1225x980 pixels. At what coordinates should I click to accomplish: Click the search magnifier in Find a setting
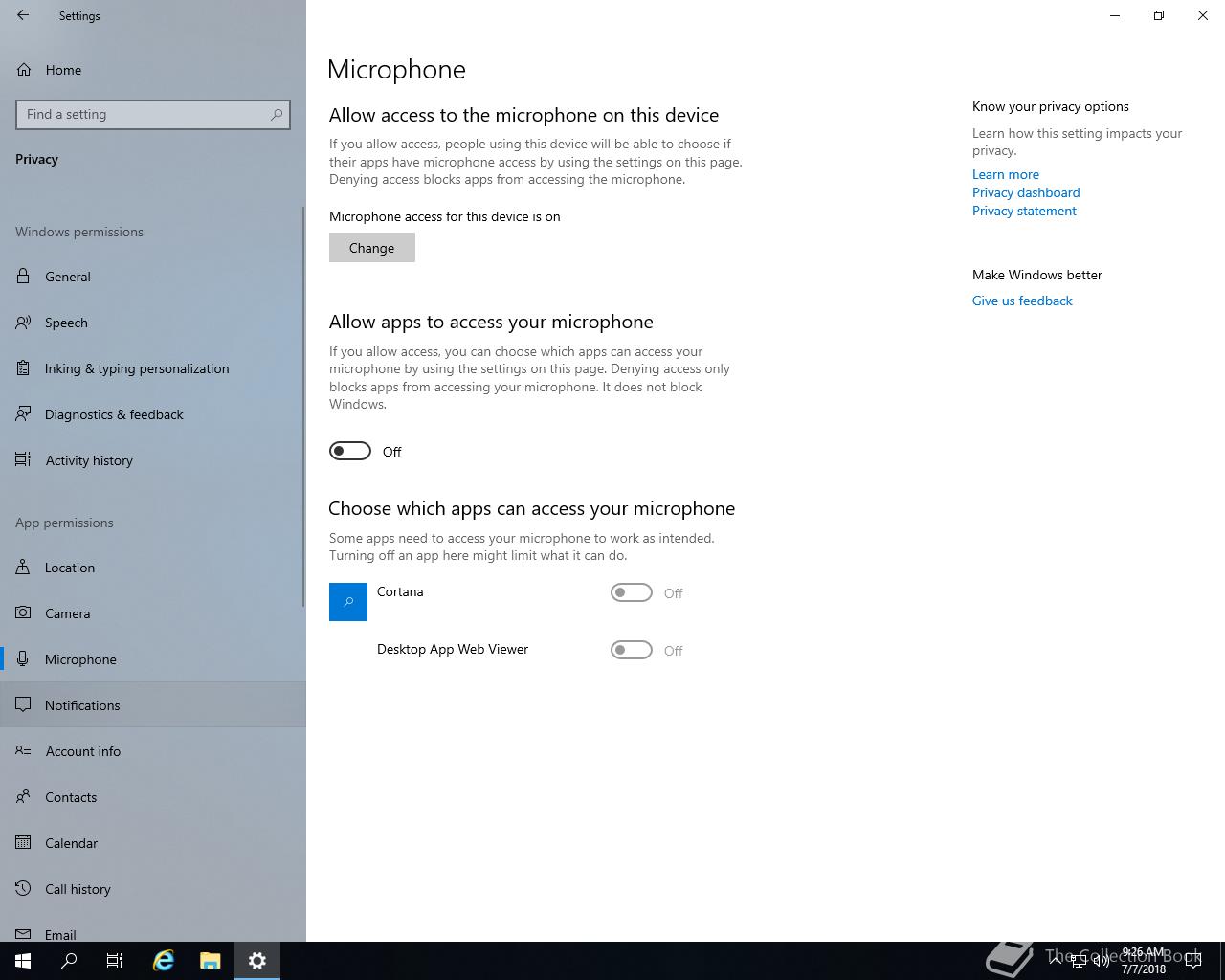[x=277, y=115]
